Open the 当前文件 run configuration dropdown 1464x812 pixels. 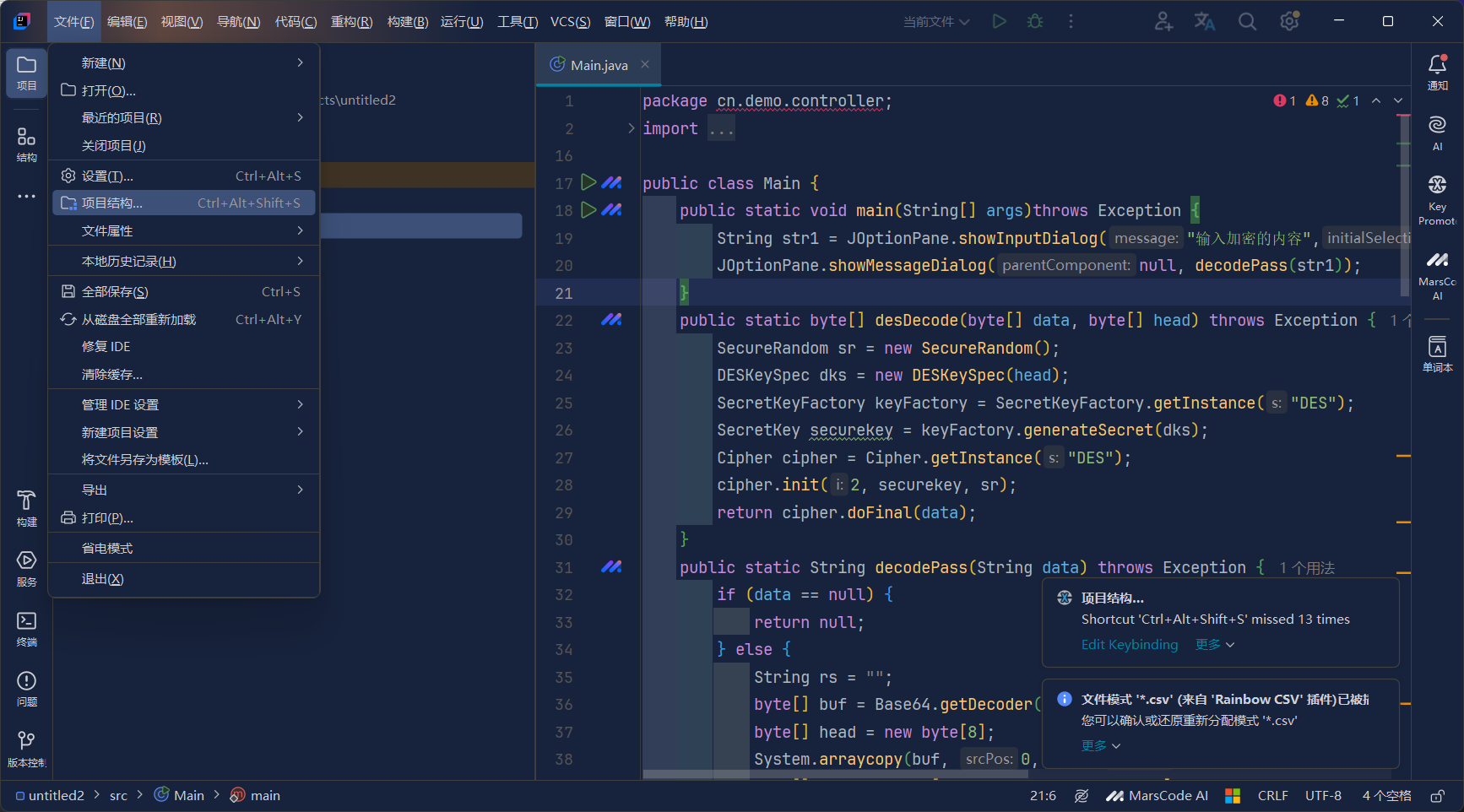pyautogui.click(x=936, y=22)
